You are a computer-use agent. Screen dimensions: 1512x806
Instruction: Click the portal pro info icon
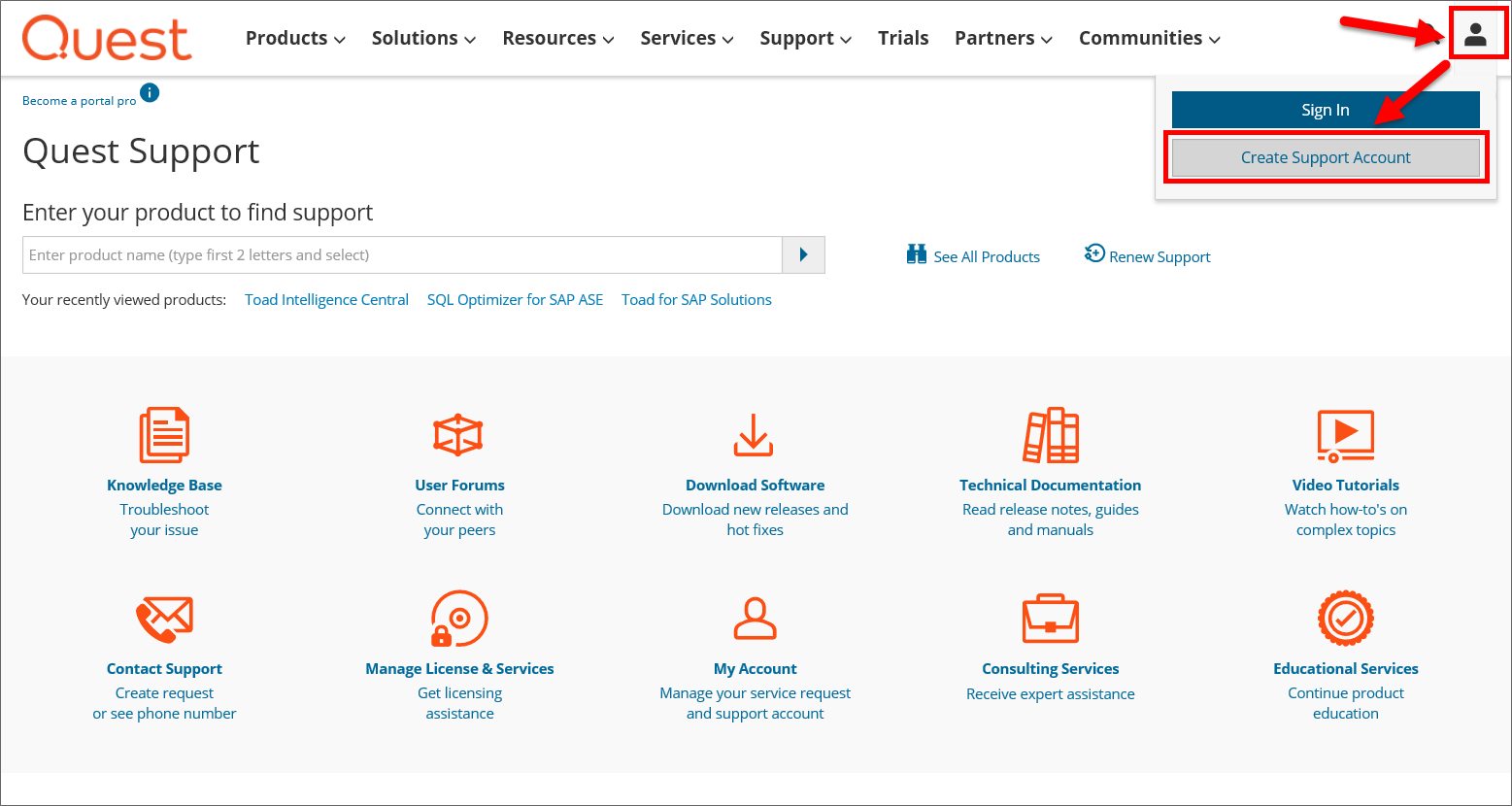pyautogui.click(x=150, y=93)
